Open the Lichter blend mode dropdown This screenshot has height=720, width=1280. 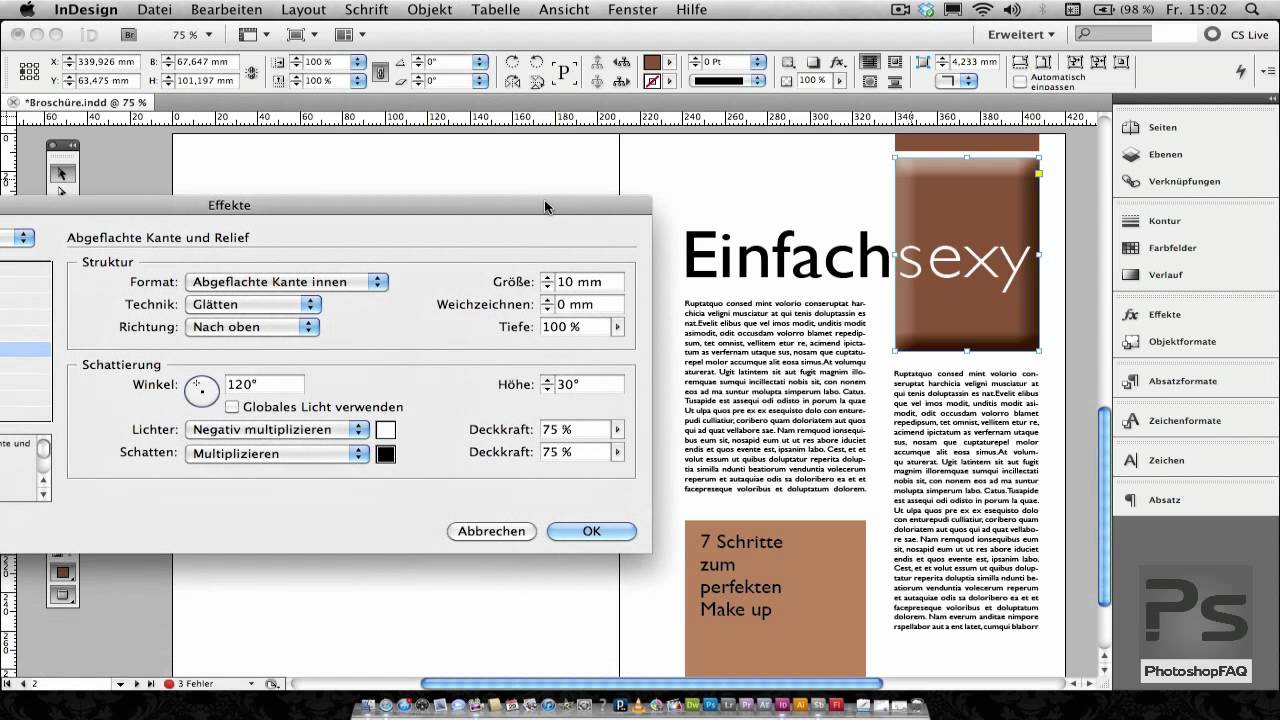(278, 430)
